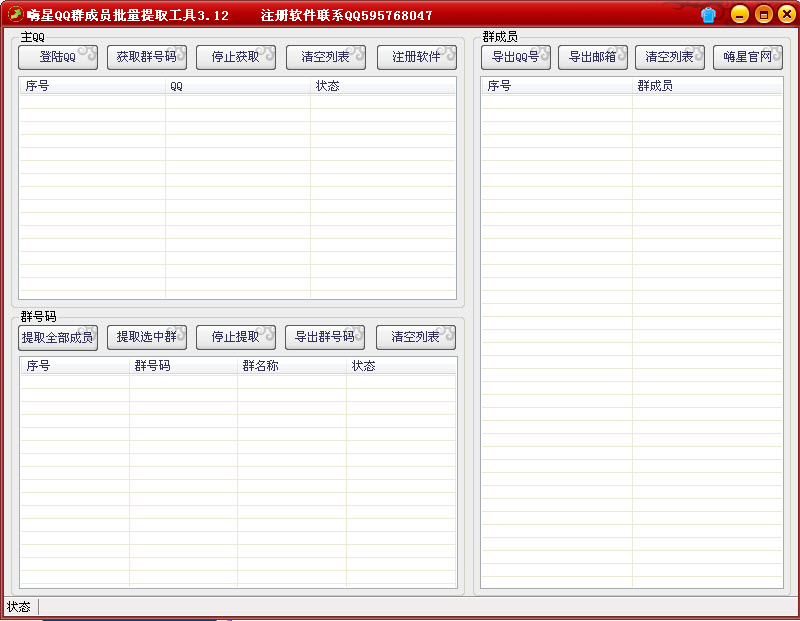Viewport: 800px width, 621px height.
Task: Extract selected groups using 提取选中群
Action: tap(146, 337)
